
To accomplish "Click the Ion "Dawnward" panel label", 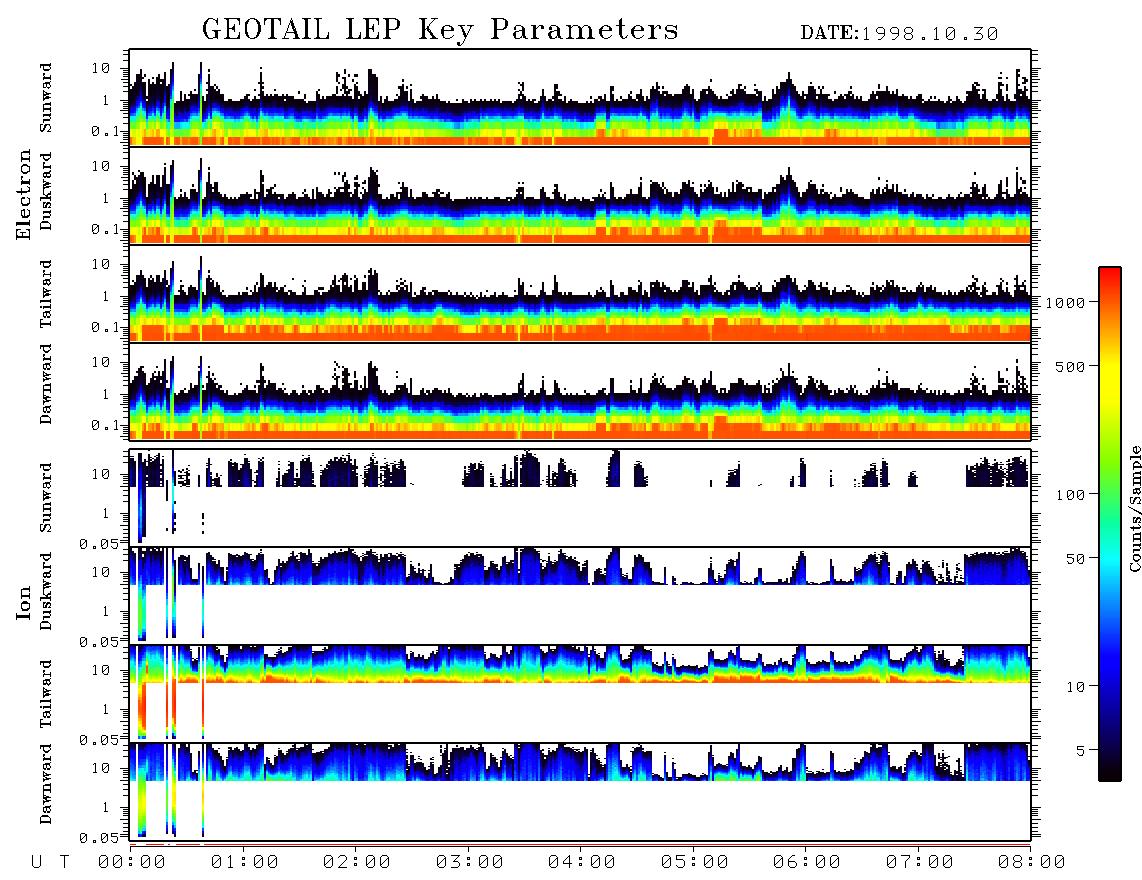I will [x=46, y=784].
